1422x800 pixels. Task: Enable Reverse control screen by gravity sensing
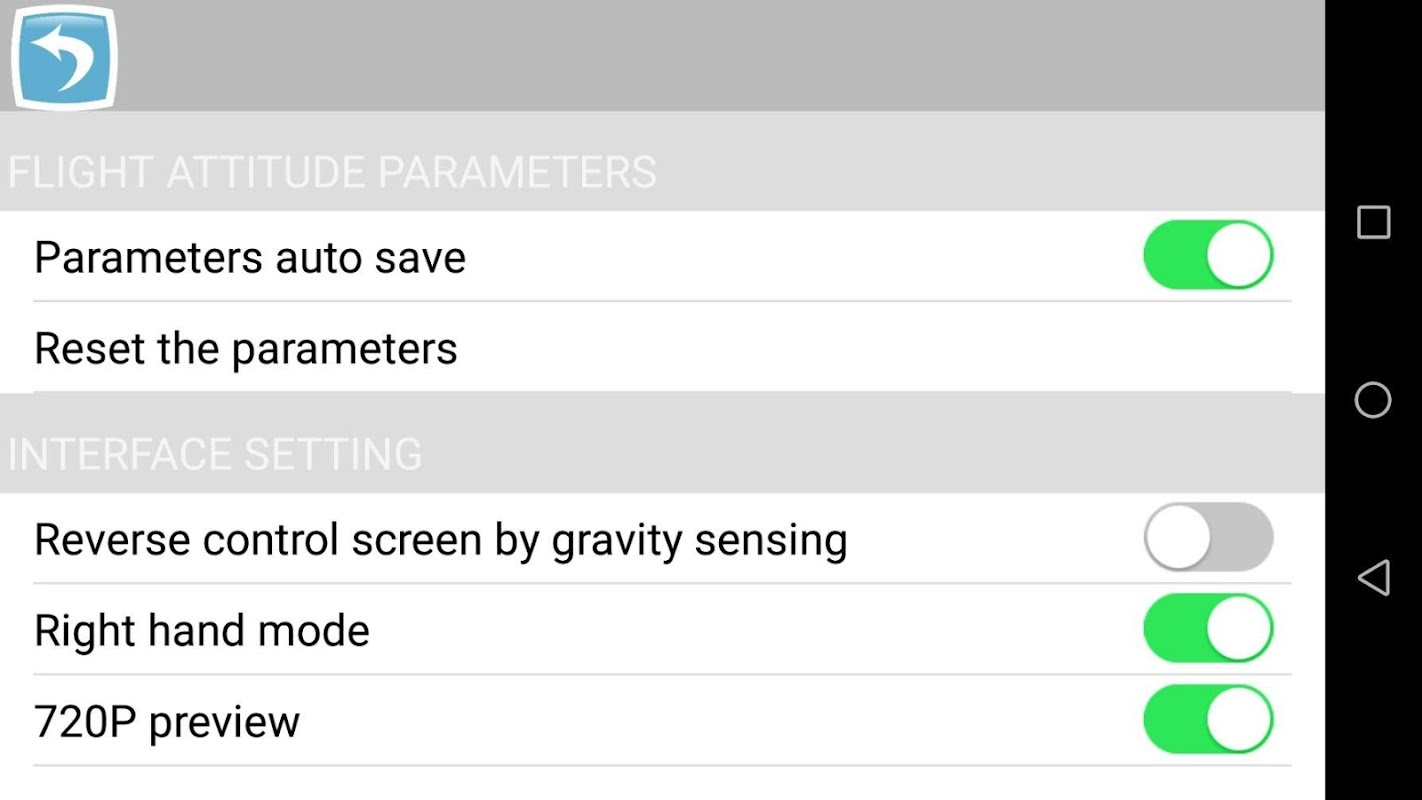point(1208,538)
